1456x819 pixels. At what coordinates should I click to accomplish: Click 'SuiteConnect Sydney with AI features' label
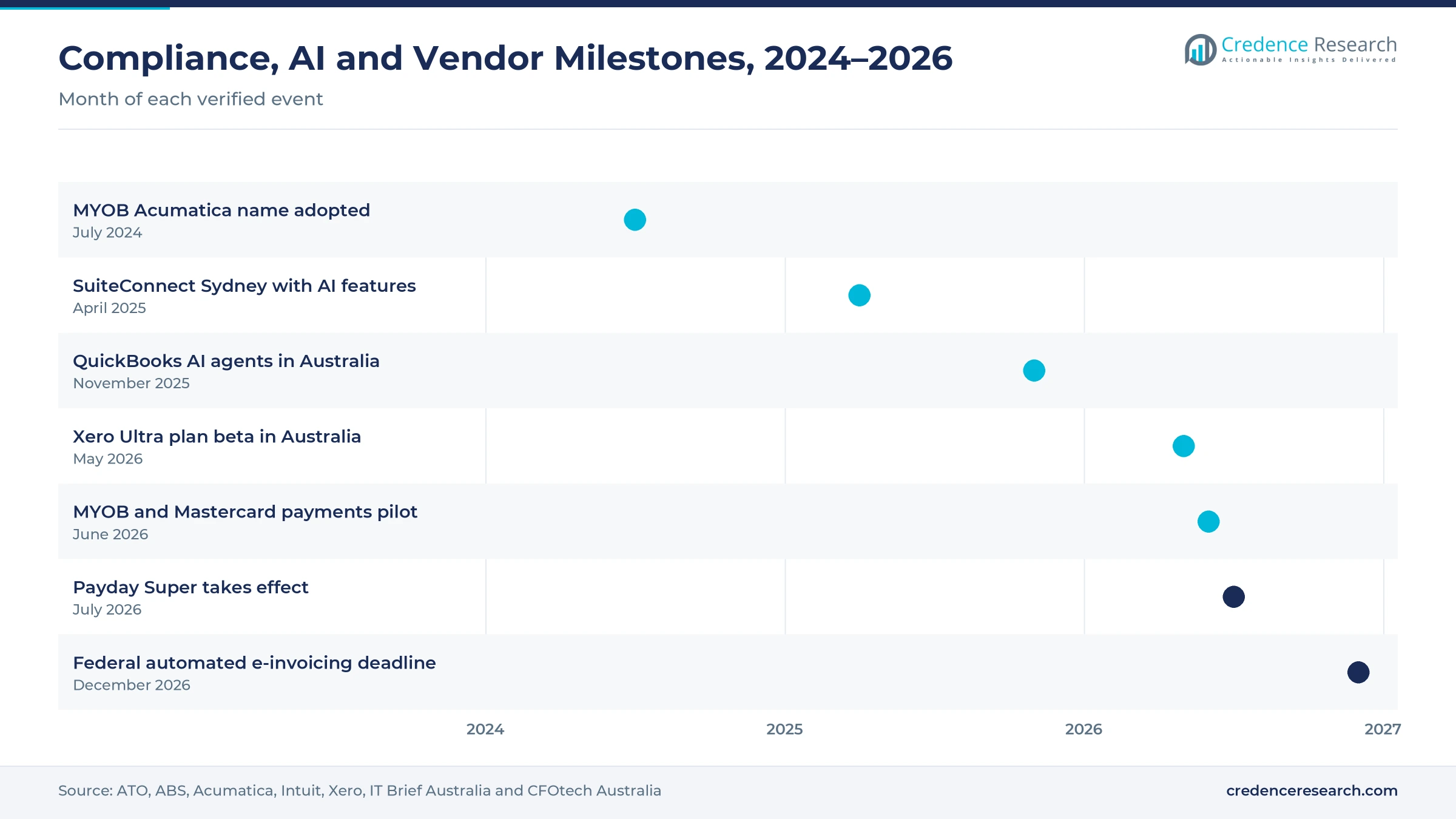244,286
